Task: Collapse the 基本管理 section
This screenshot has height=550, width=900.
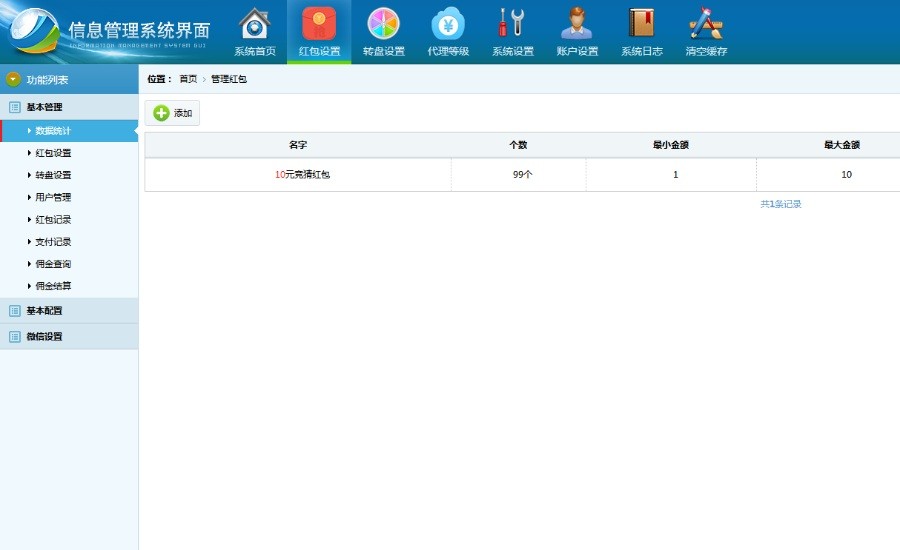Action: tap(44, 107)
